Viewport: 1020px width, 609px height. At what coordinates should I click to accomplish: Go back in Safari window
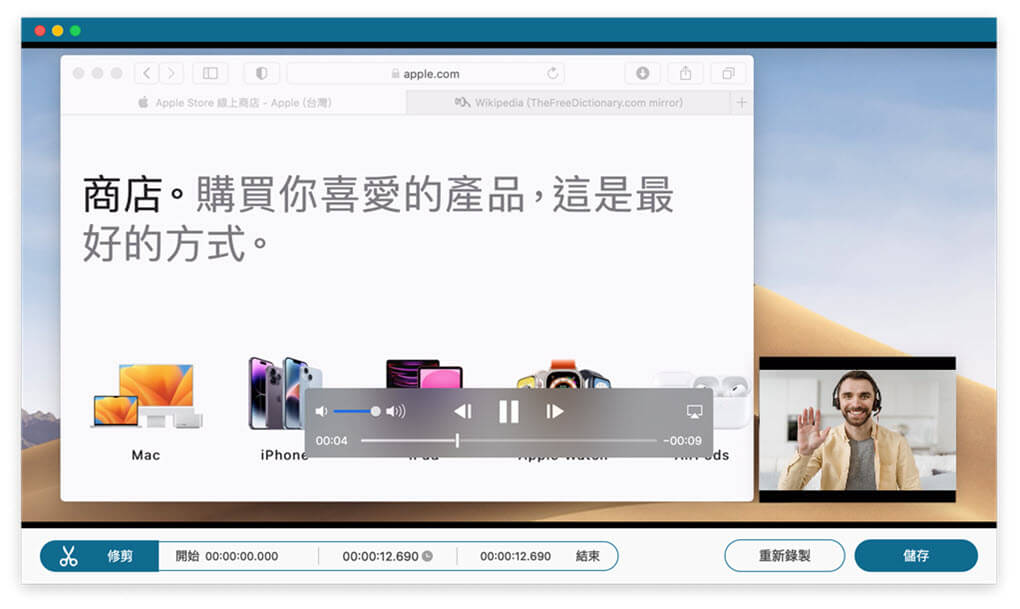147,73
